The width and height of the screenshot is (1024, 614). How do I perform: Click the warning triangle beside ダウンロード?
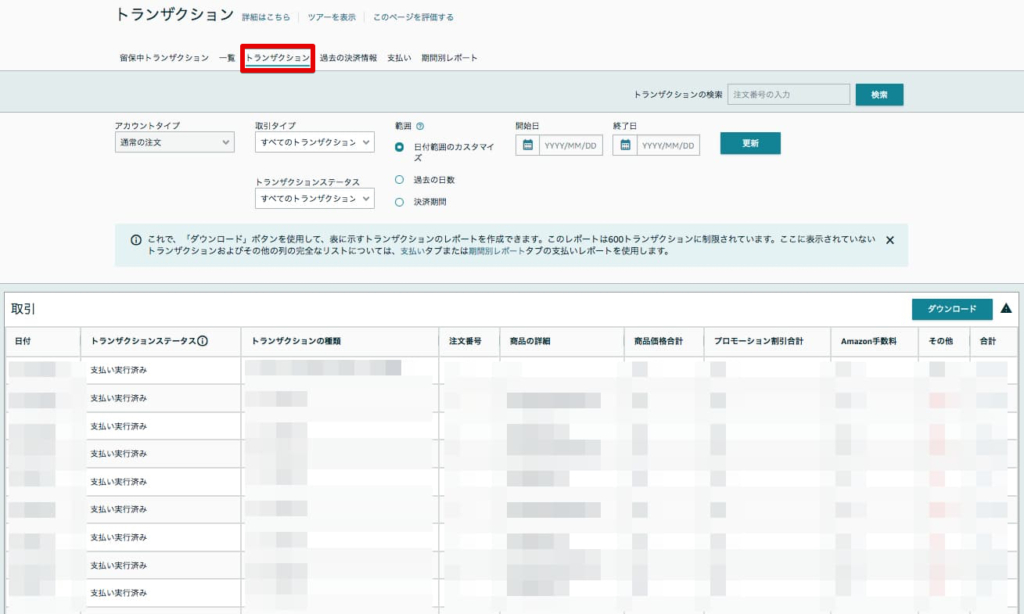tap(1005, 309)
